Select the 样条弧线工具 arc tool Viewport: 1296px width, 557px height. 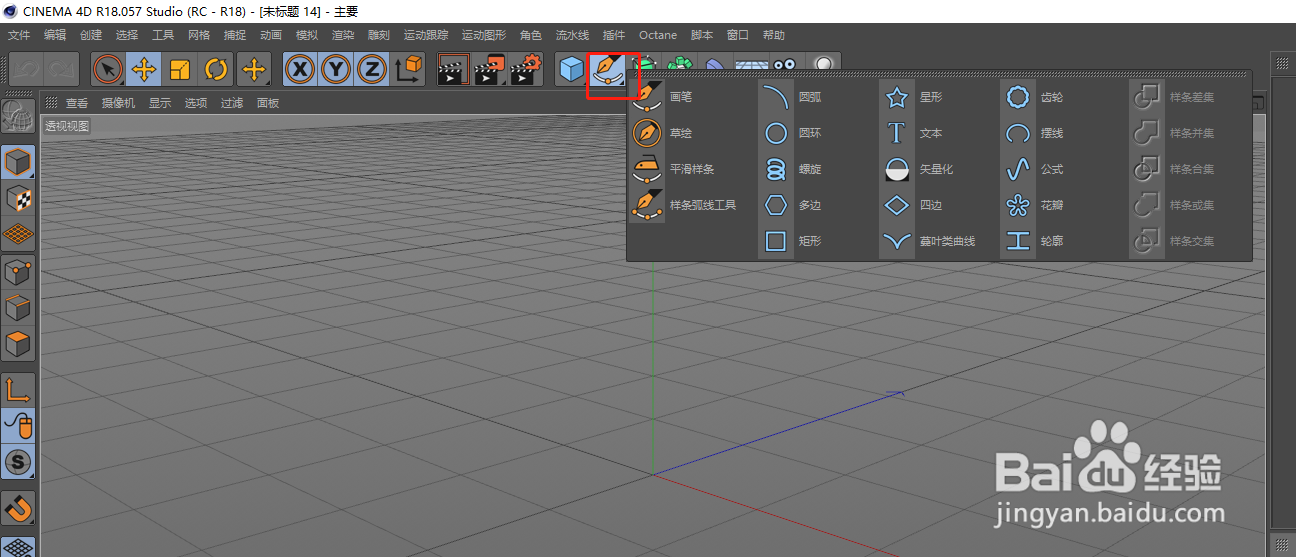coord(684,205)
